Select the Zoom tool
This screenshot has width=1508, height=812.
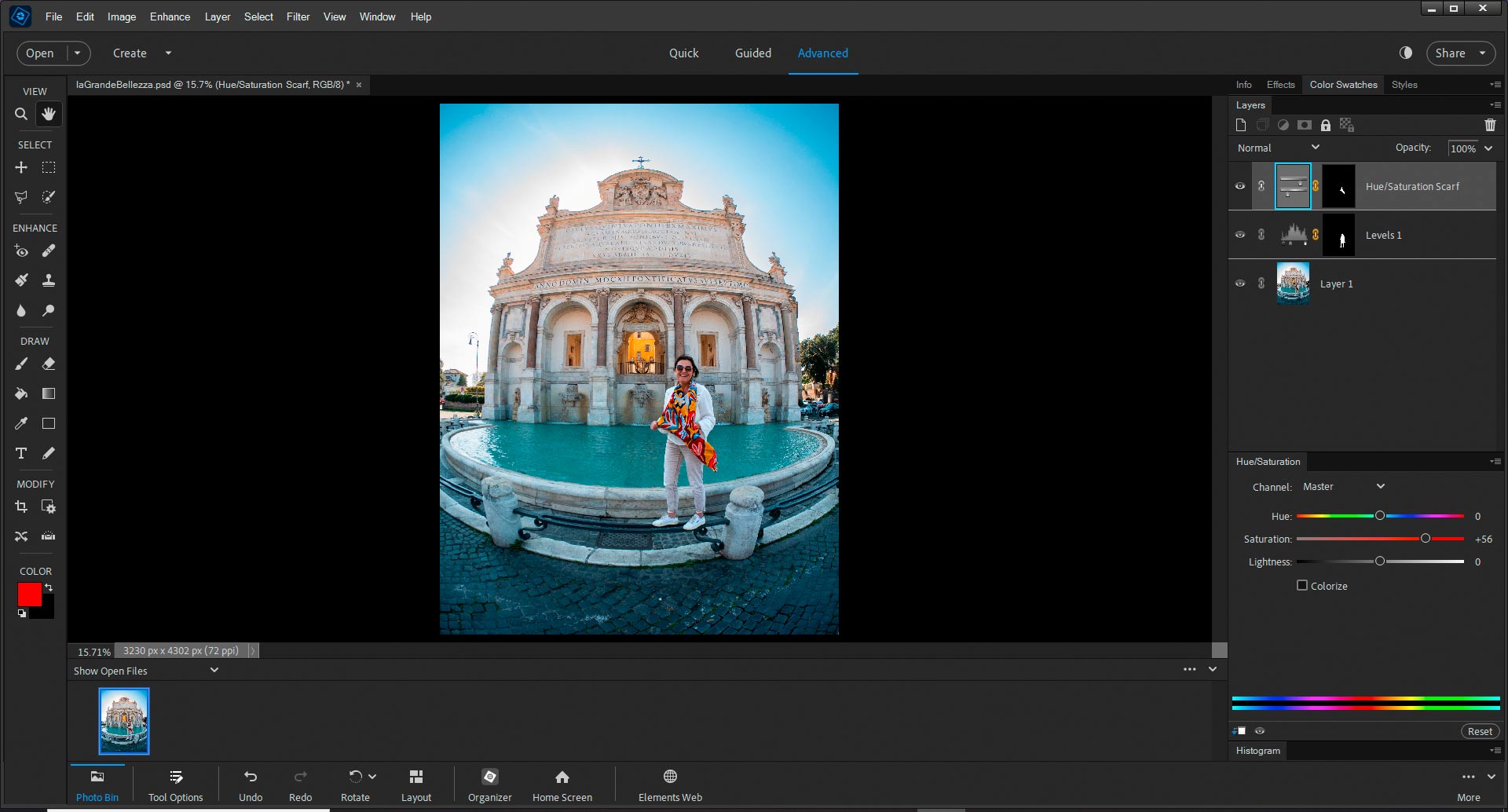(x=21, y=115)
